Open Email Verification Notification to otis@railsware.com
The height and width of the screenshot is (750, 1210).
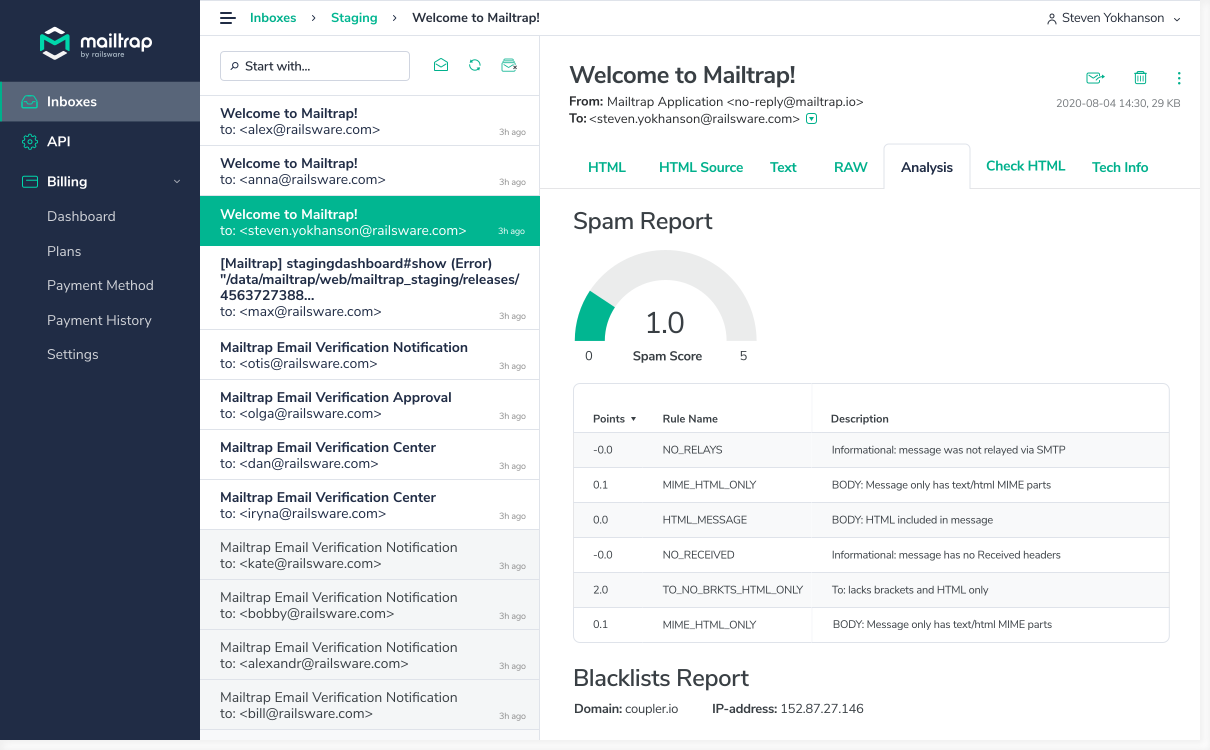(370, 355)
